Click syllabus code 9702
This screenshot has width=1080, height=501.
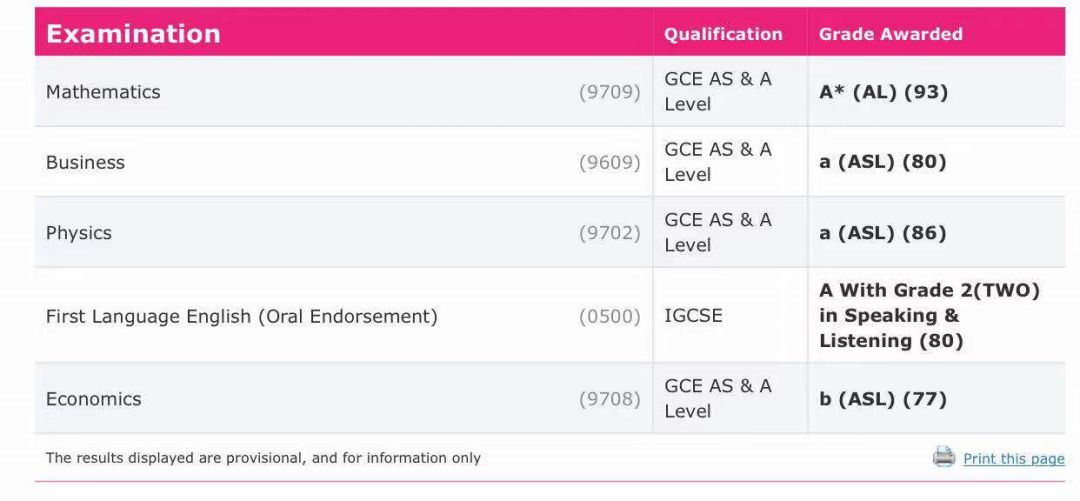click(x=610, y=233)
